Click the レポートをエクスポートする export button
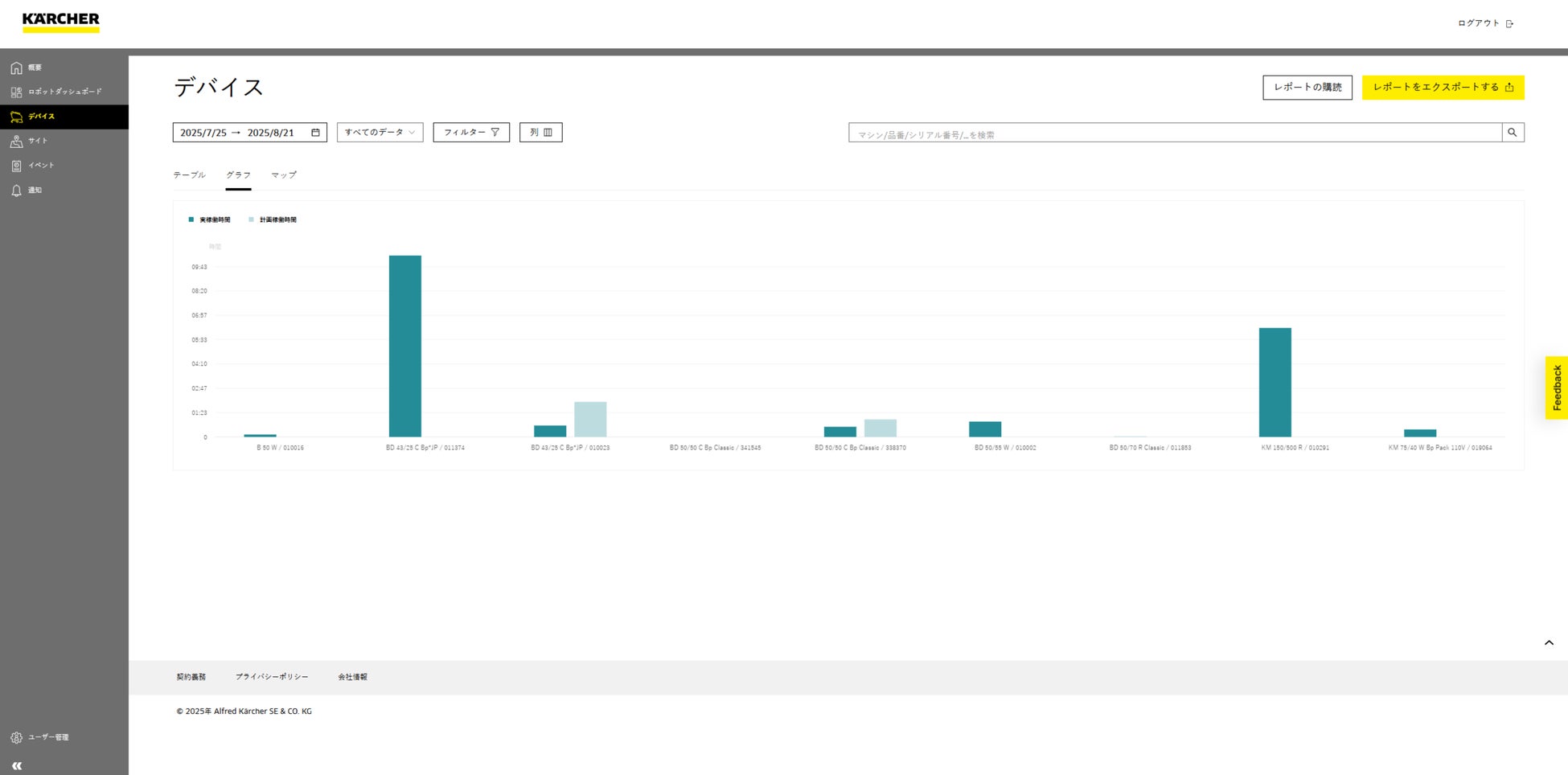This screenshot has height=775, width=1568. pos(1443,87)
